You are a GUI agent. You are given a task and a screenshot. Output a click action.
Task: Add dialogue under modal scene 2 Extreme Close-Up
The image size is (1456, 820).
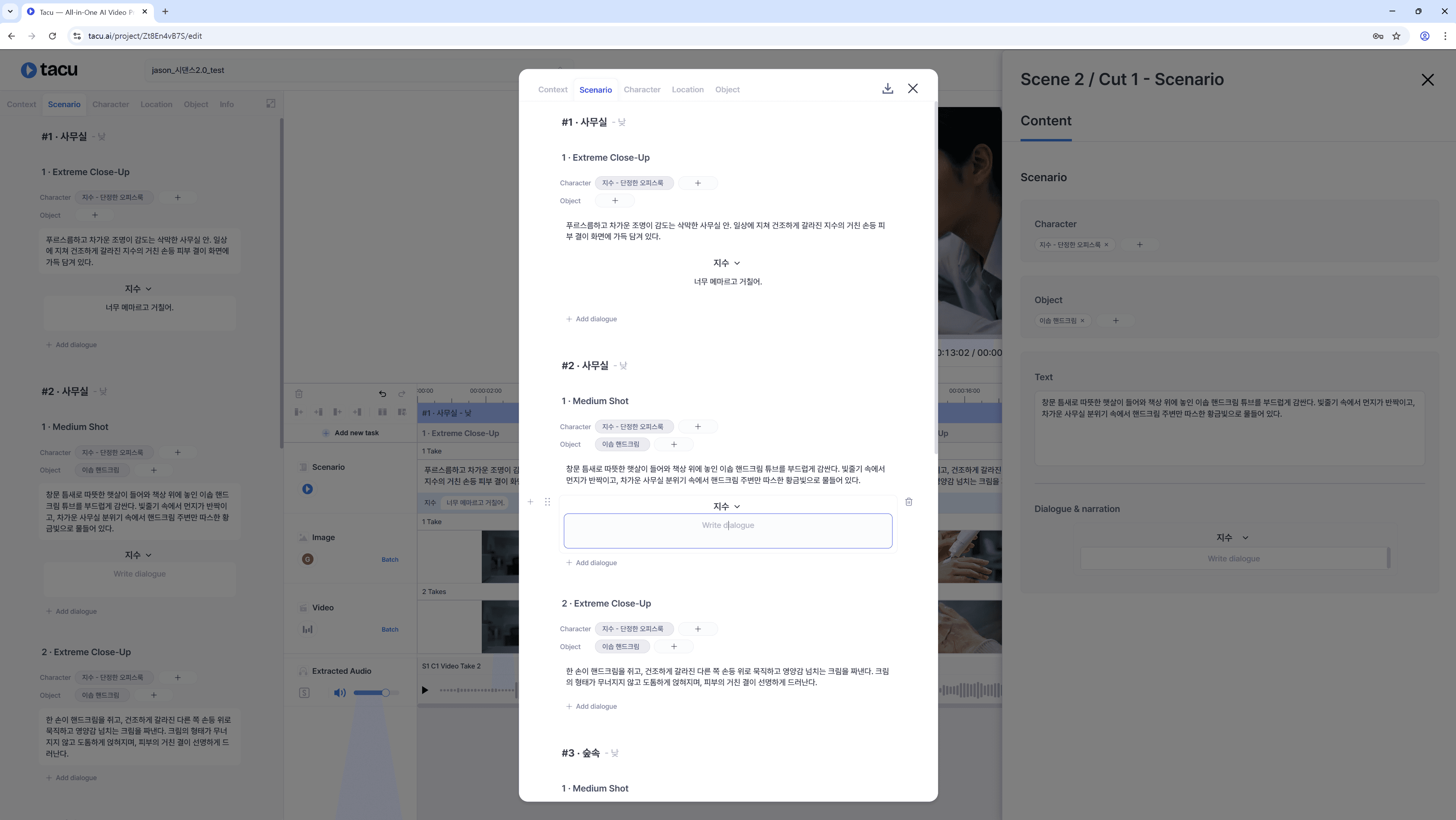(591, 706)
